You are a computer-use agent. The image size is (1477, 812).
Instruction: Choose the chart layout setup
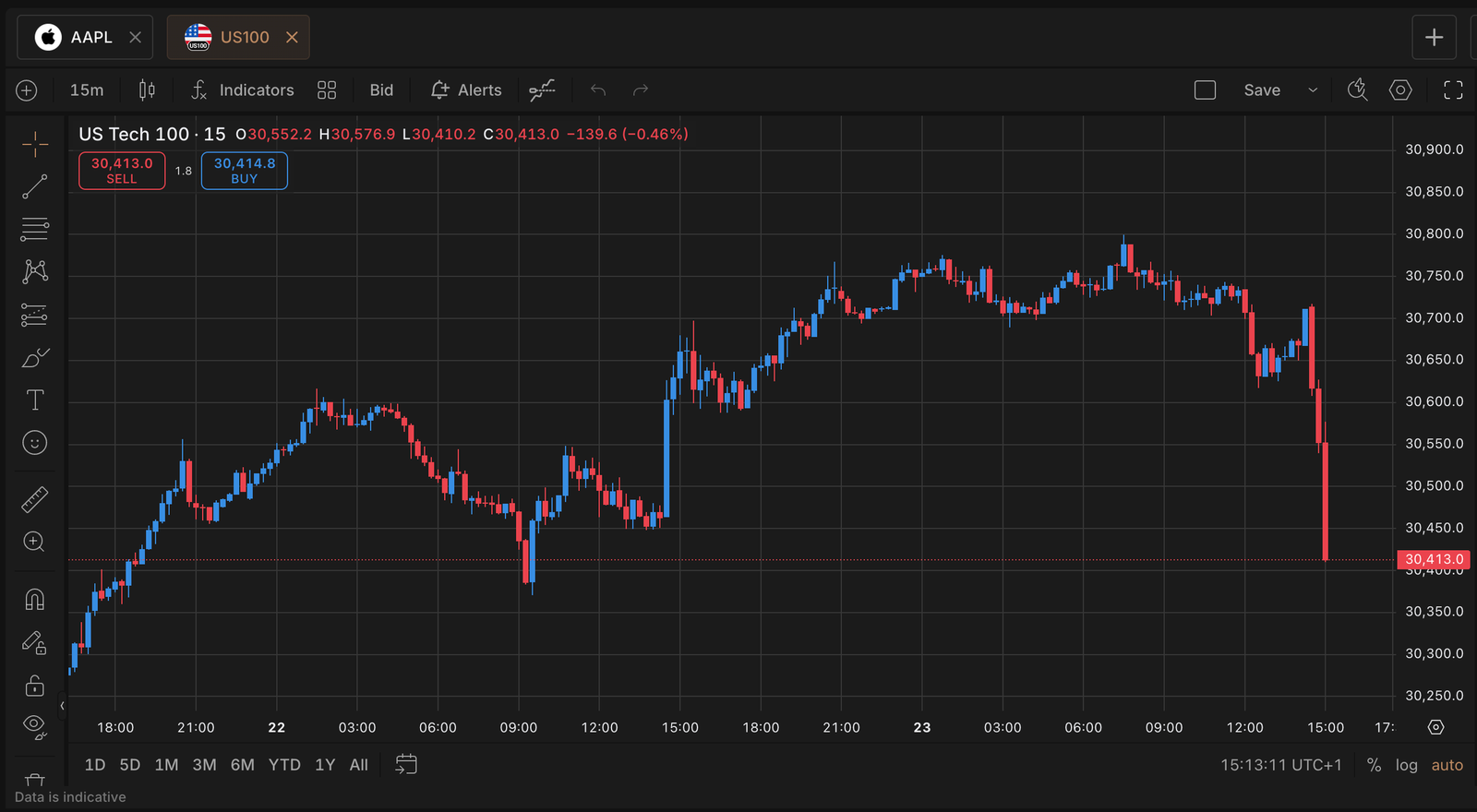pyautogui.click(x=1205, y=90)
